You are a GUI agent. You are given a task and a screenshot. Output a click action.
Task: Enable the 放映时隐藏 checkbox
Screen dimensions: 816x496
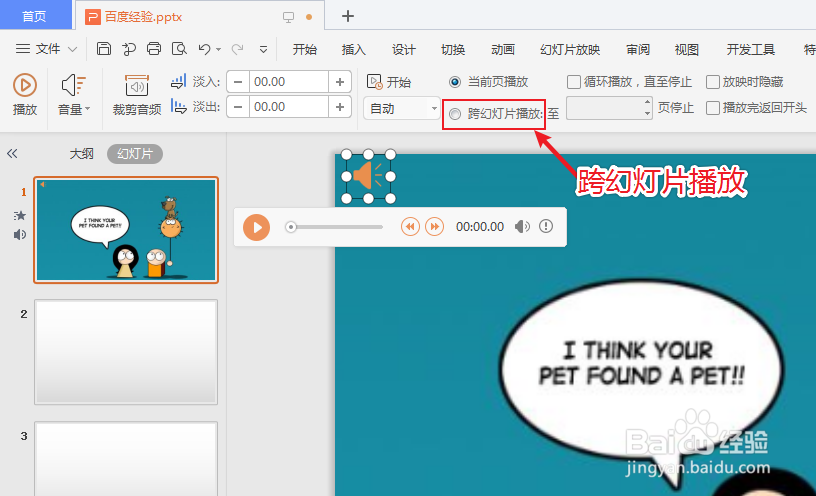pos(712,82)
